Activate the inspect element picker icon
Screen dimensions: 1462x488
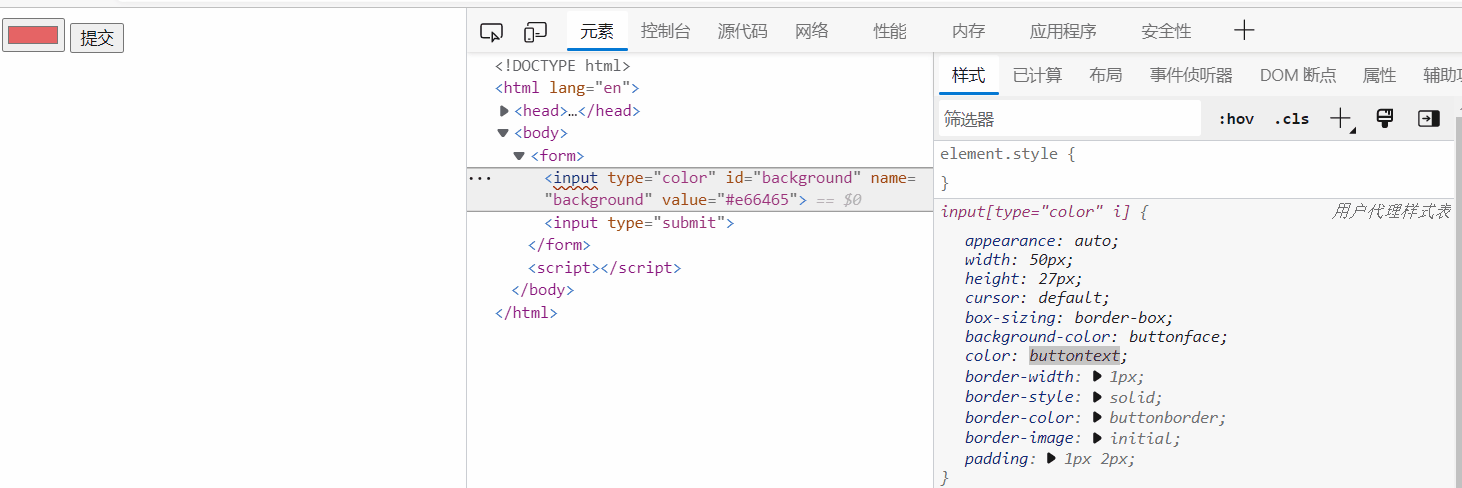point(491,32)
